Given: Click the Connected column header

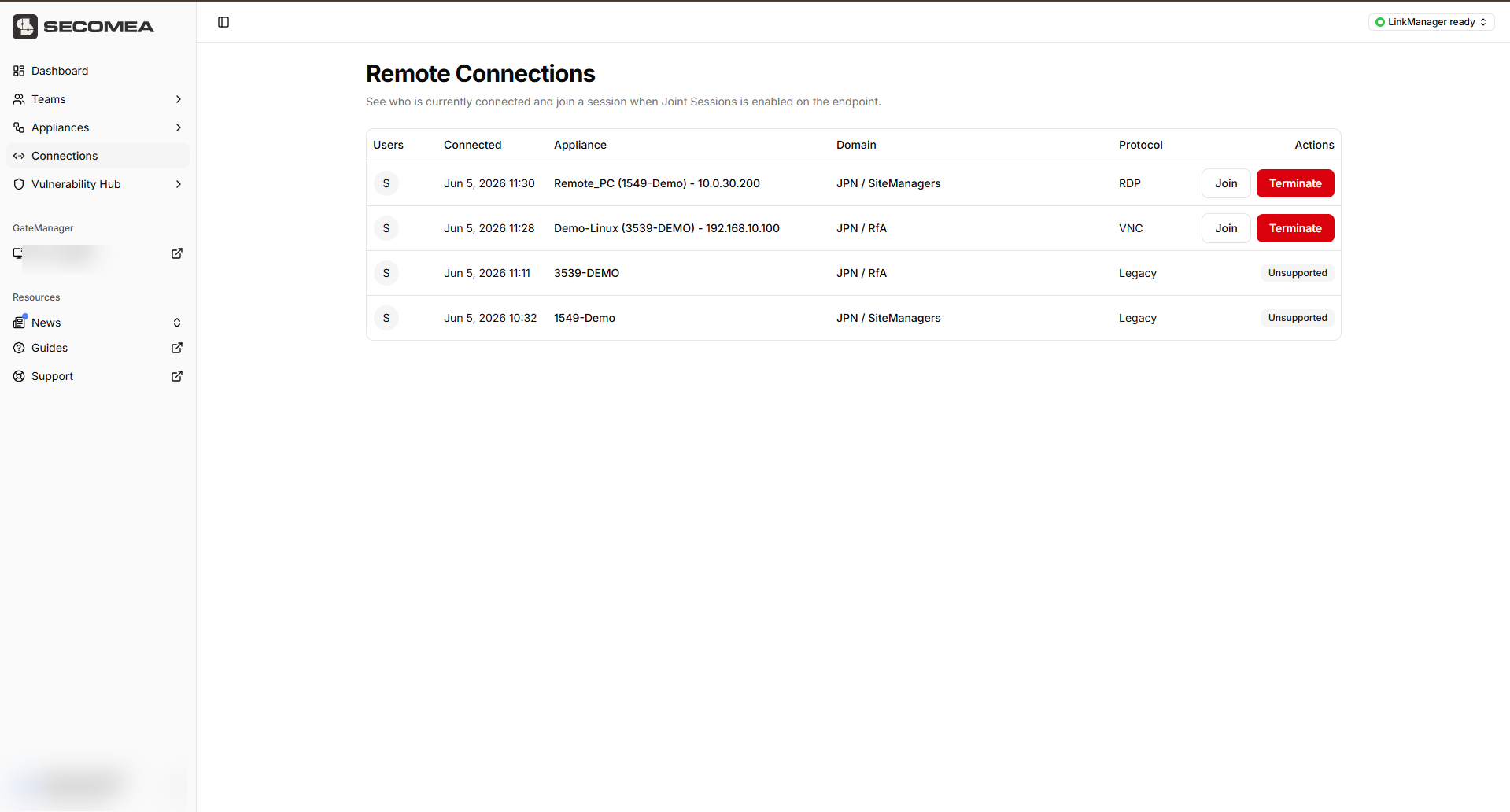Looking at the screenshot, I should (x=472, y=145).
